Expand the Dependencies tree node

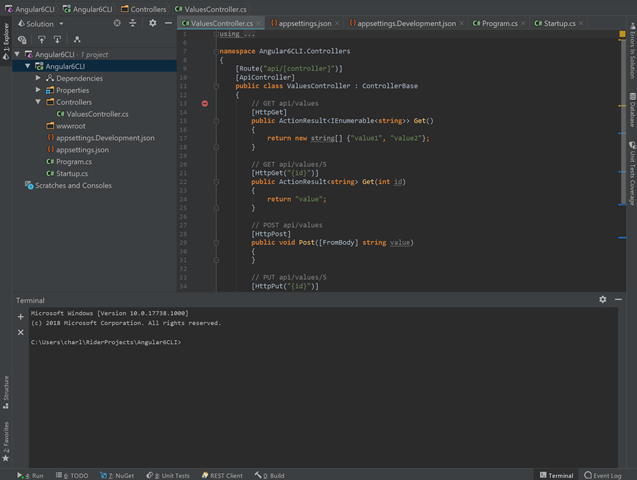[38, 78]
